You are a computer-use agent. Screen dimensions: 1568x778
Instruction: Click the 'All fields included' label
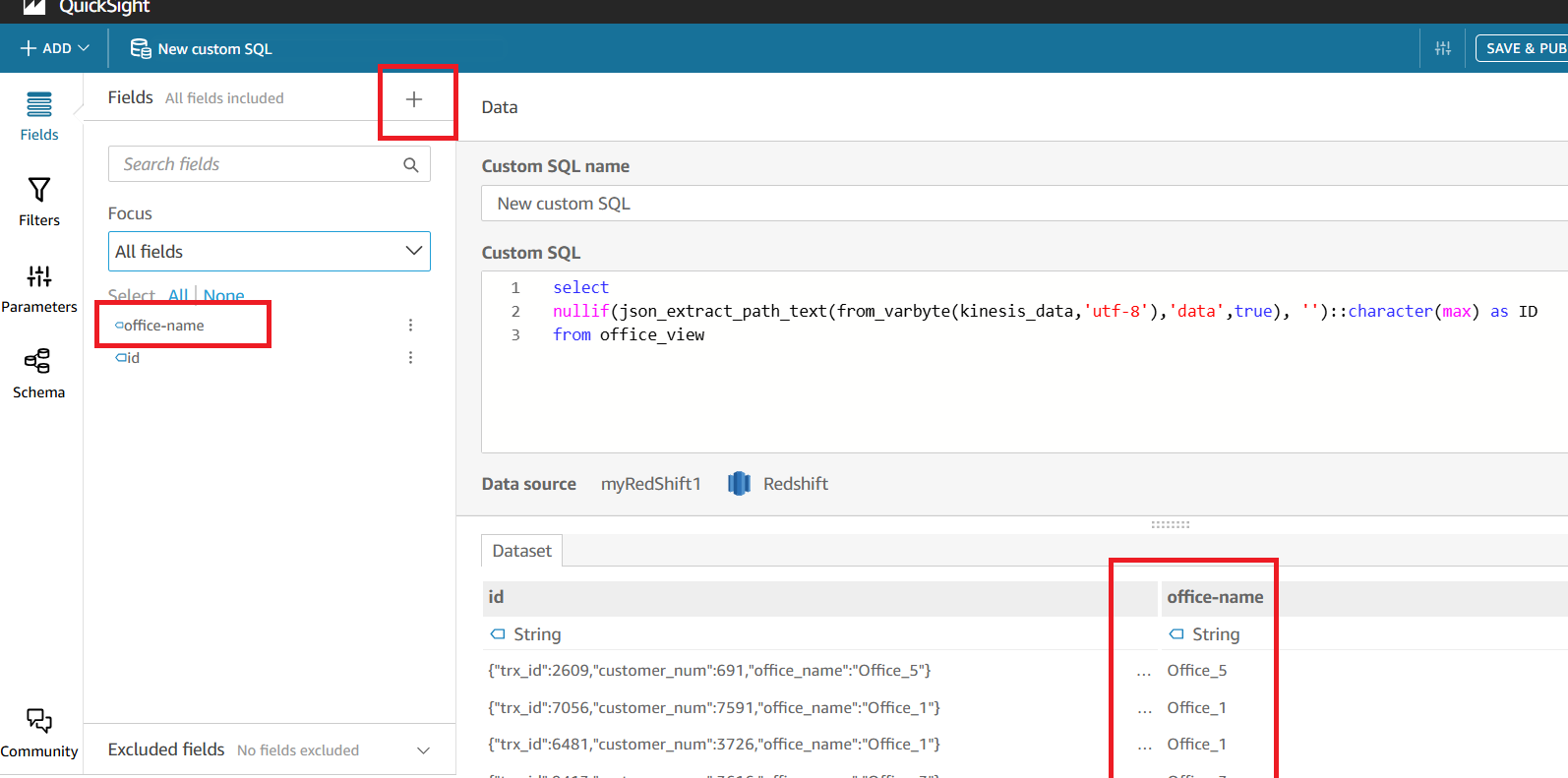coord(224,98)
